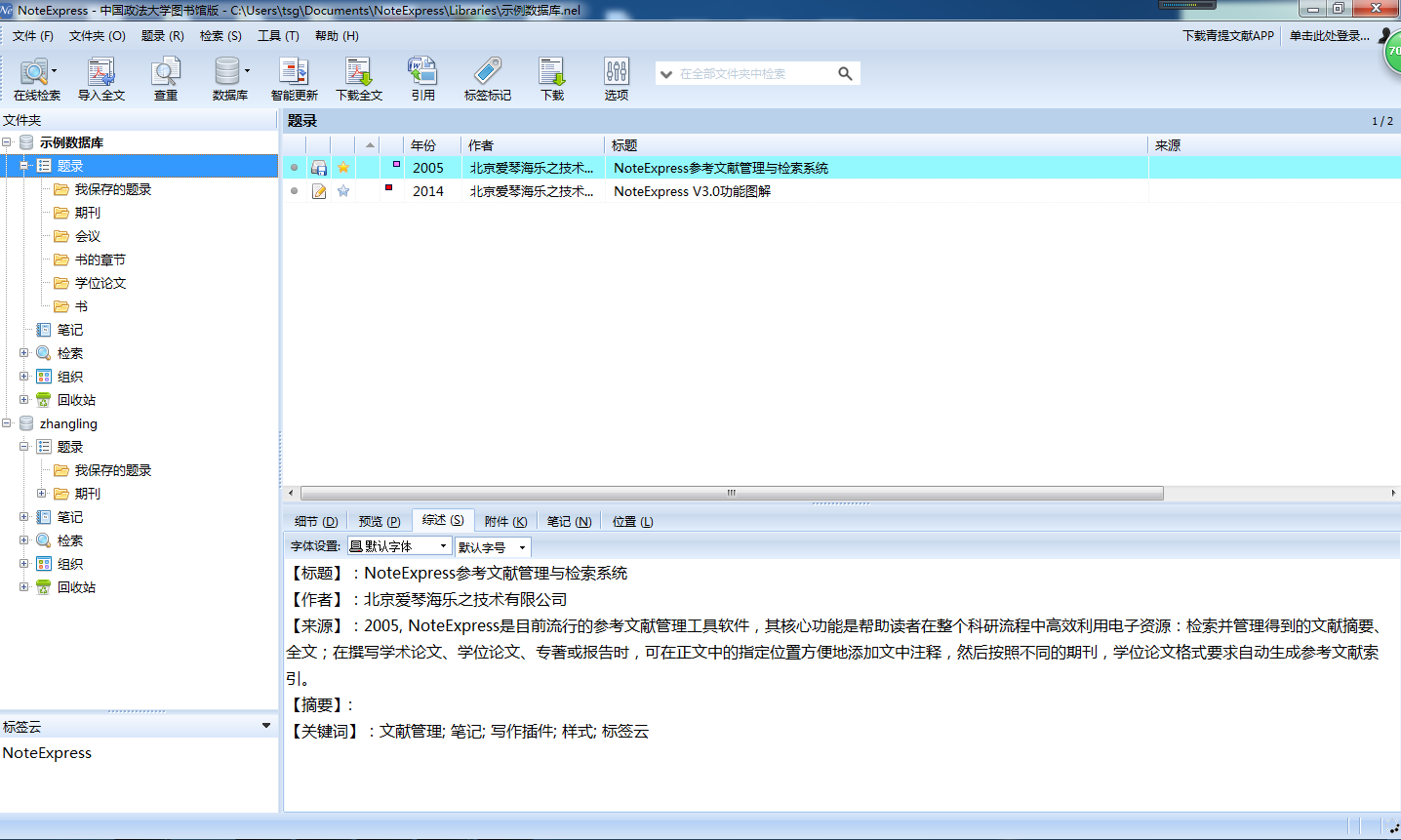Open the search scope dropdown chevron
The height and width of the screenshot is (840, 1401).
click(666, 74)
